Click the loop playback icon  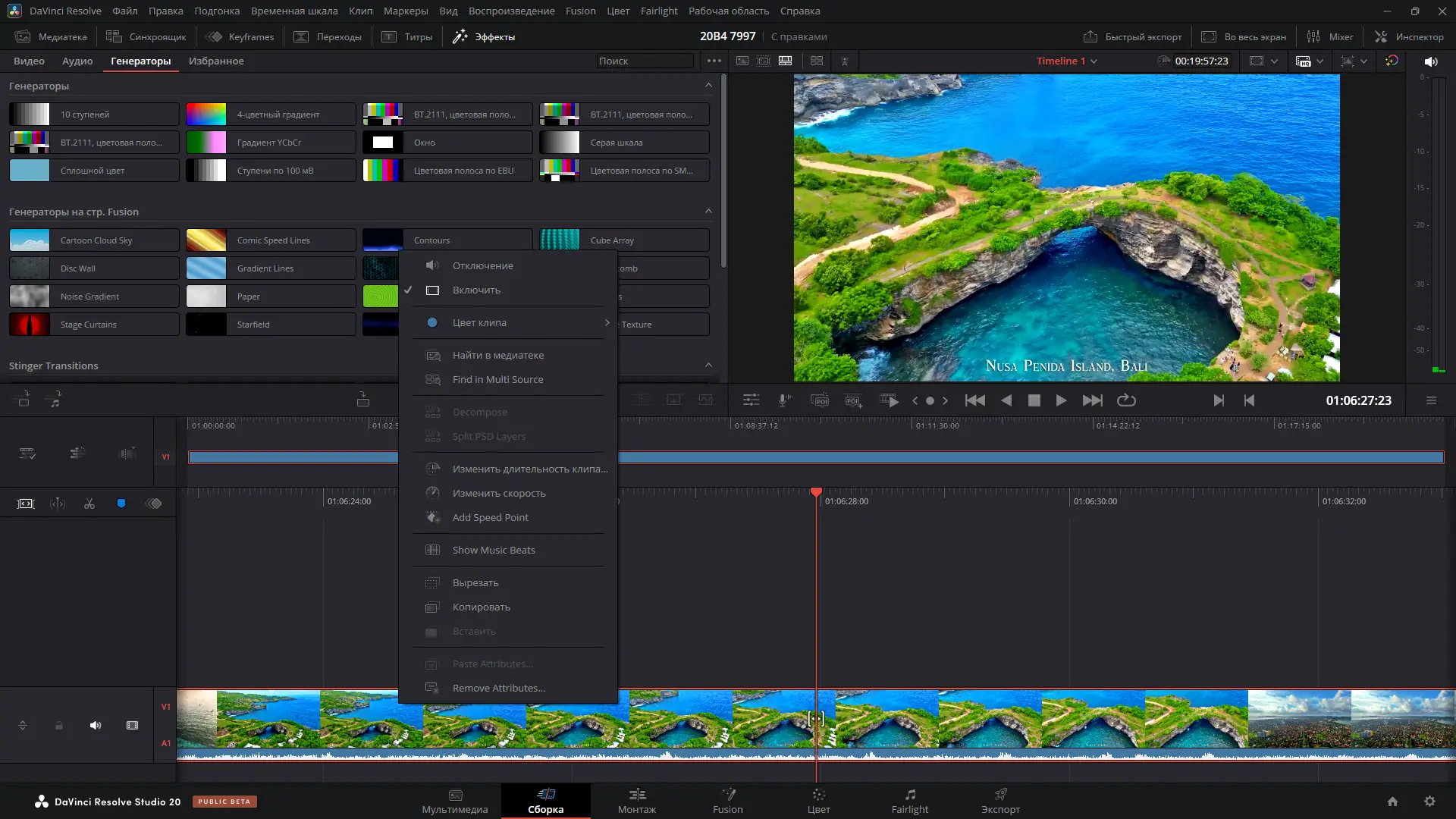(x=1126, y=400)
